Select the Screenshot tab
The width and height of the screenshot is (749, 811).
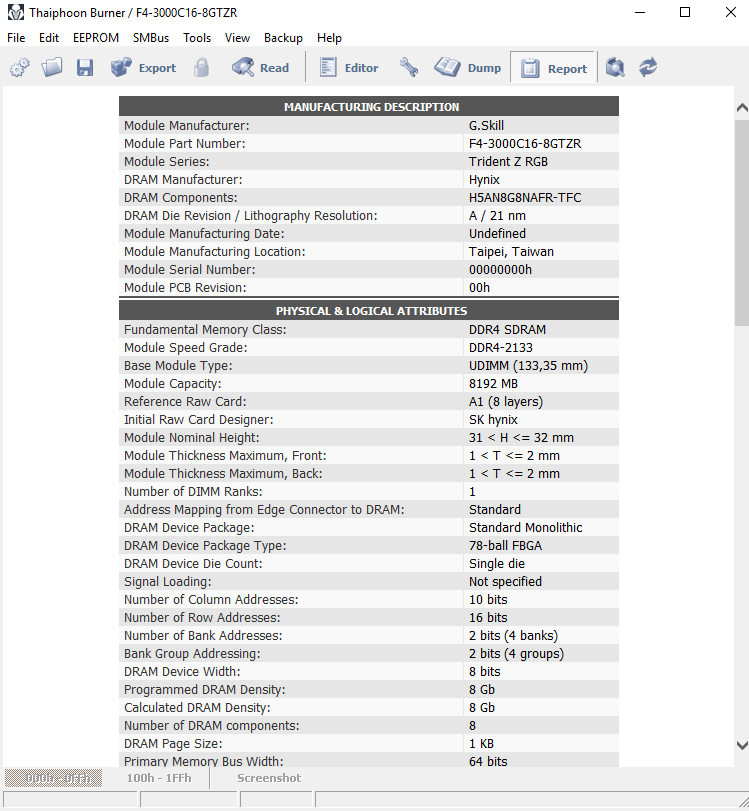click(269, 778)
